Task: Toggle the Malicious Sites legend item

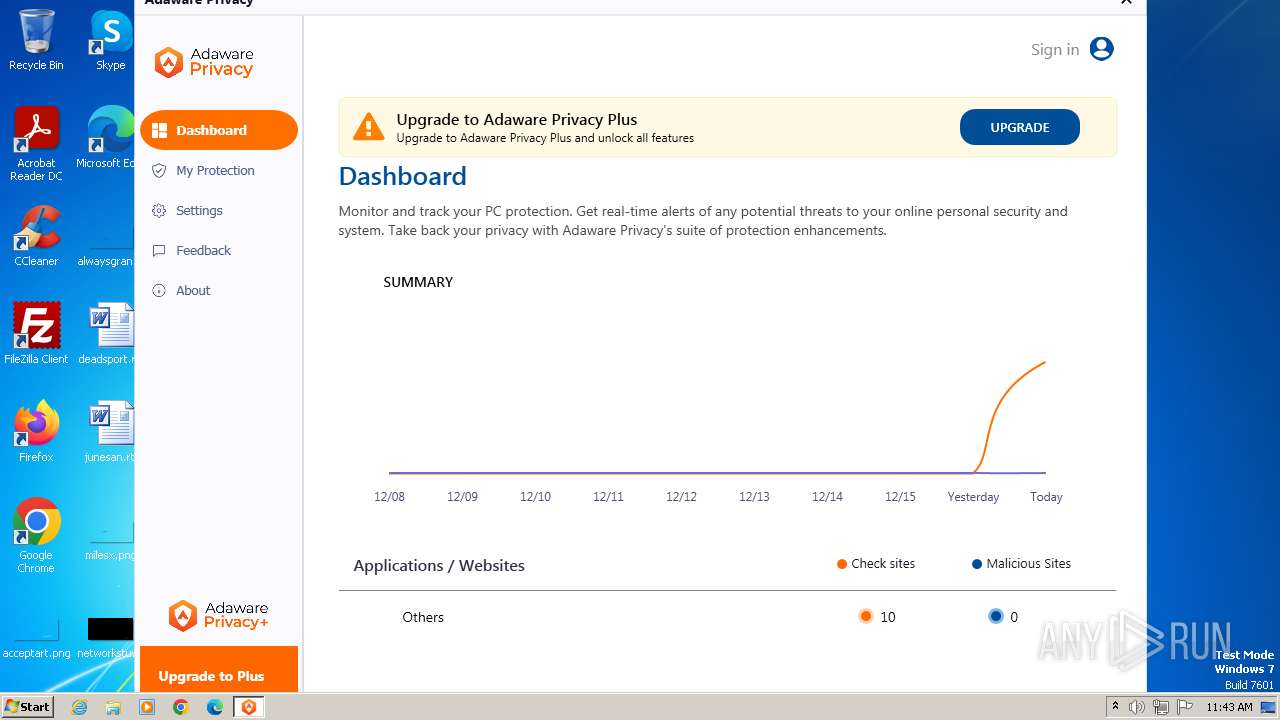Action: coord(1021,564)
